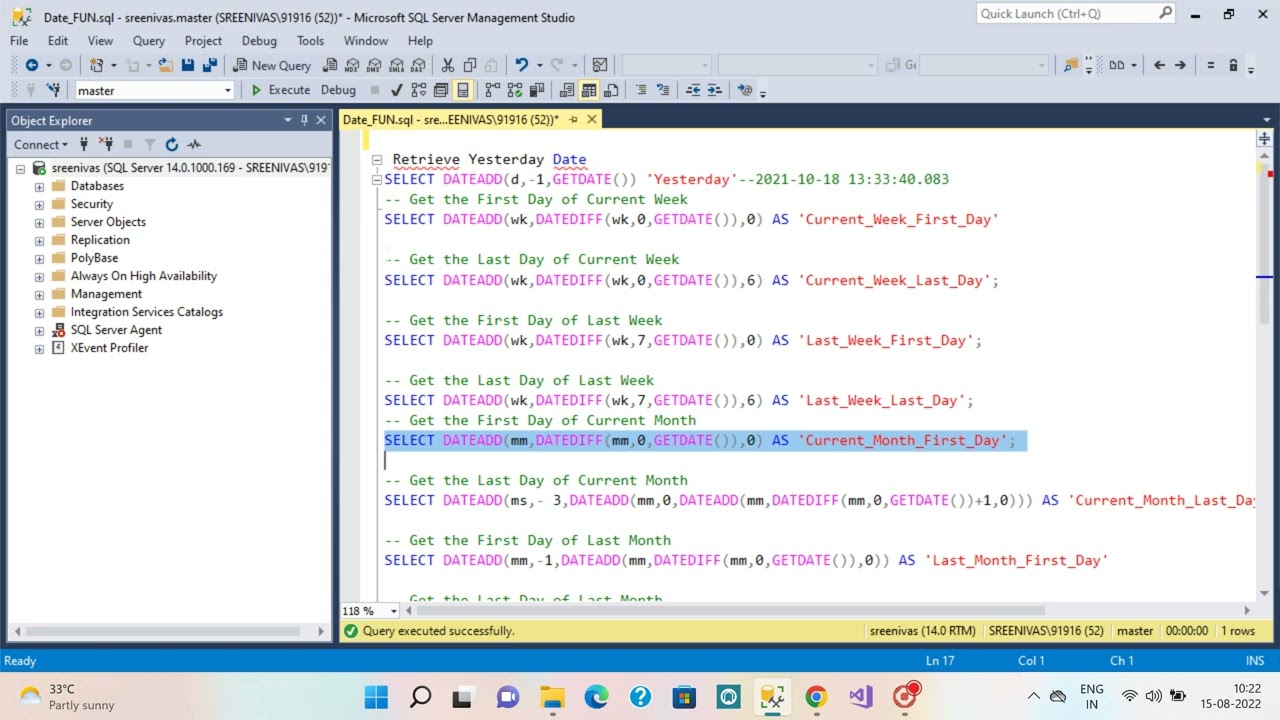Pin the Object Explorer panel
Screen dimensions: 1280x720
click(x=304, y=120)
